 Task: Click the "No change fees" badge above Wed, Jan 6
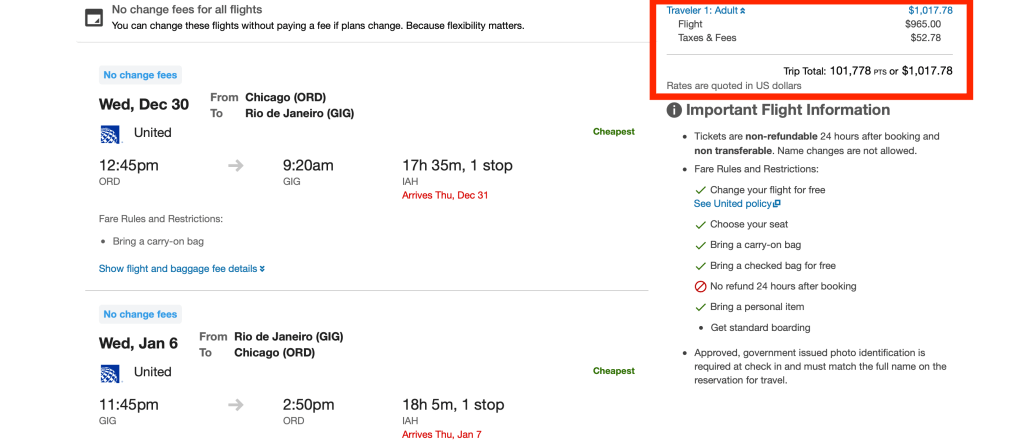(141, 314)
